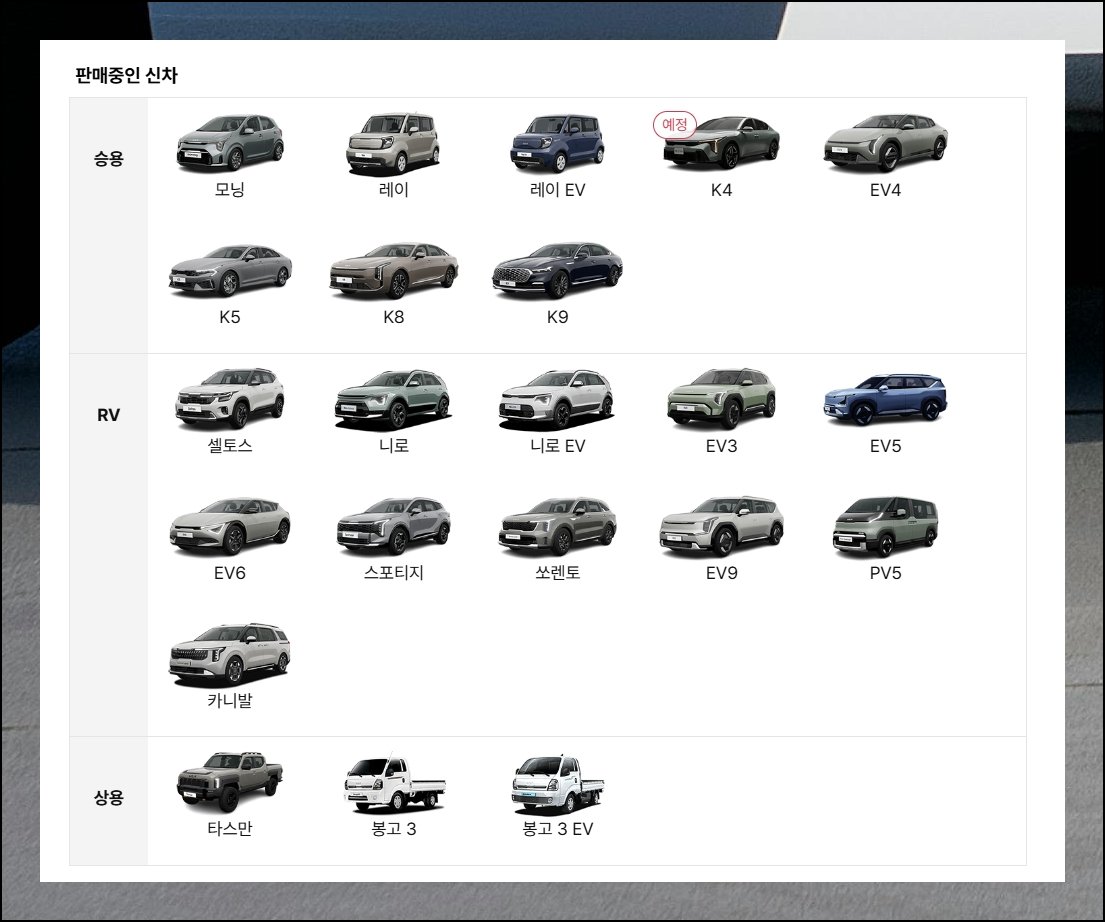Screen dimensions: 1105x922
Task: Click the EV6 model name text
Action: point(230,573)
